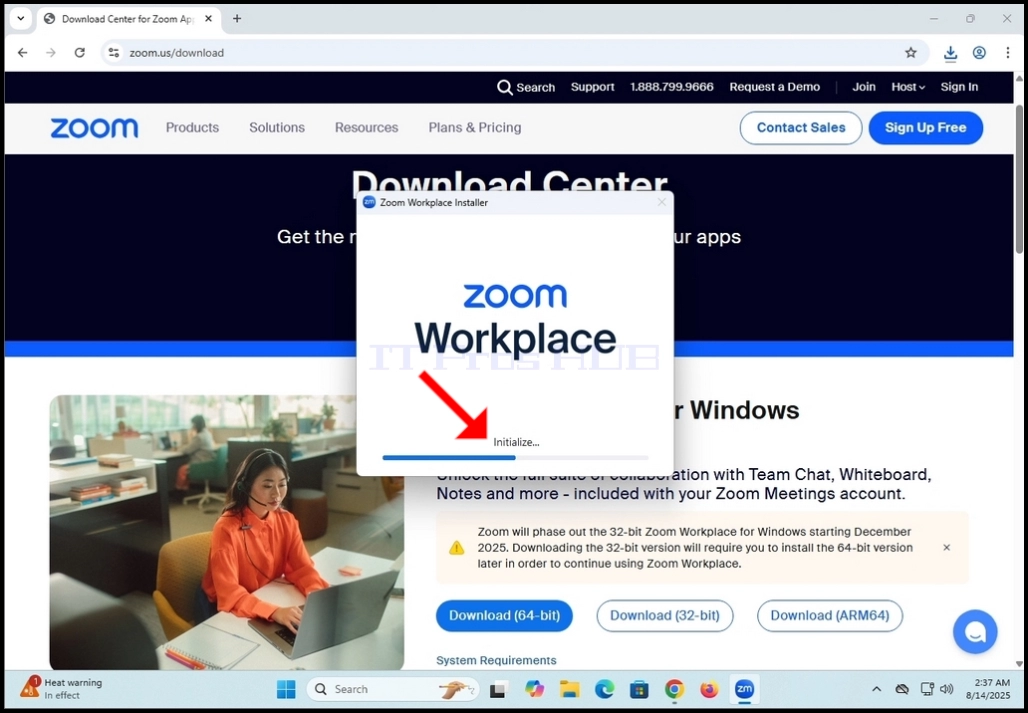This screenshot has height=713, width=1028.
Task: Open Google Chrome from the taskbar
Action: point(674,689)
